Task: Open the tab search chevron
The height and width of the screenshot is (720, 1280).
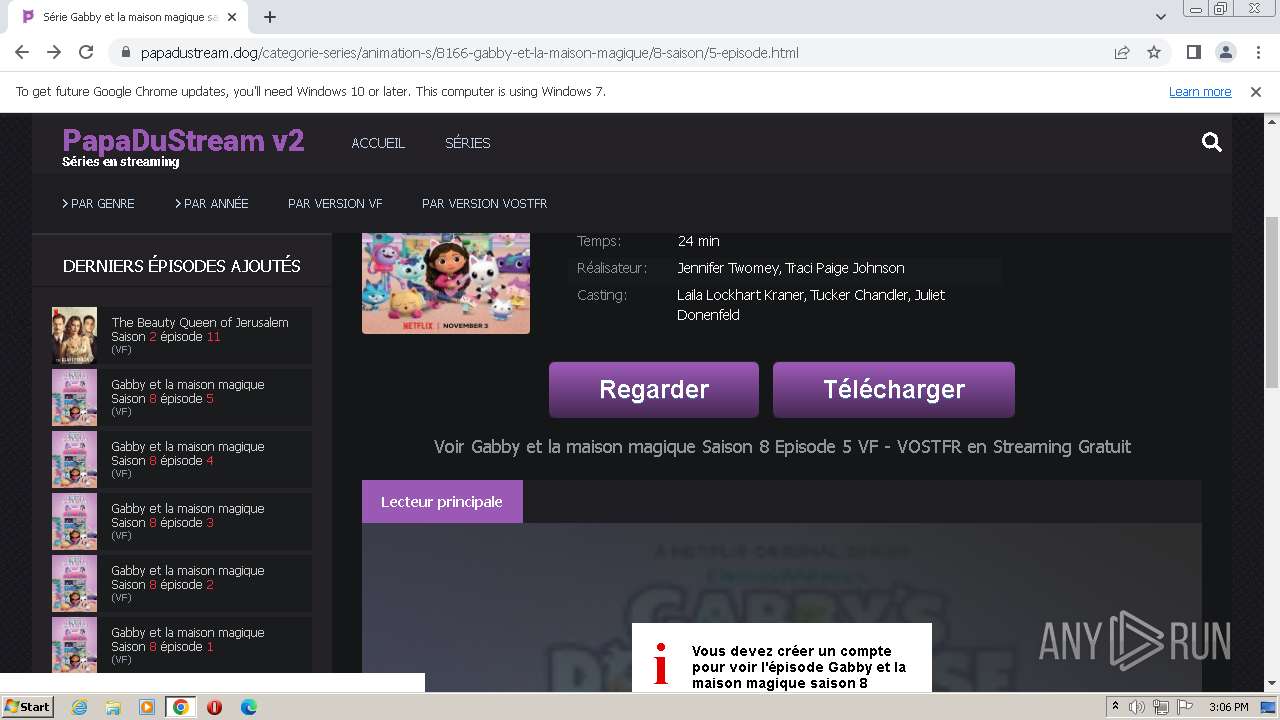Action: [1161, 17]
